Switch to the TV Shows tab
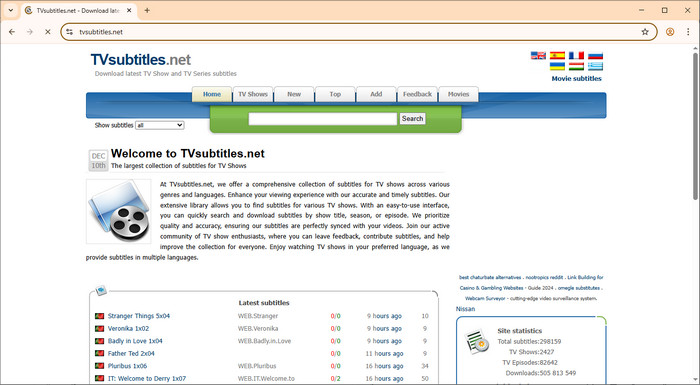The height and width of the screenshot is (385, 700). tap(253, 94)
